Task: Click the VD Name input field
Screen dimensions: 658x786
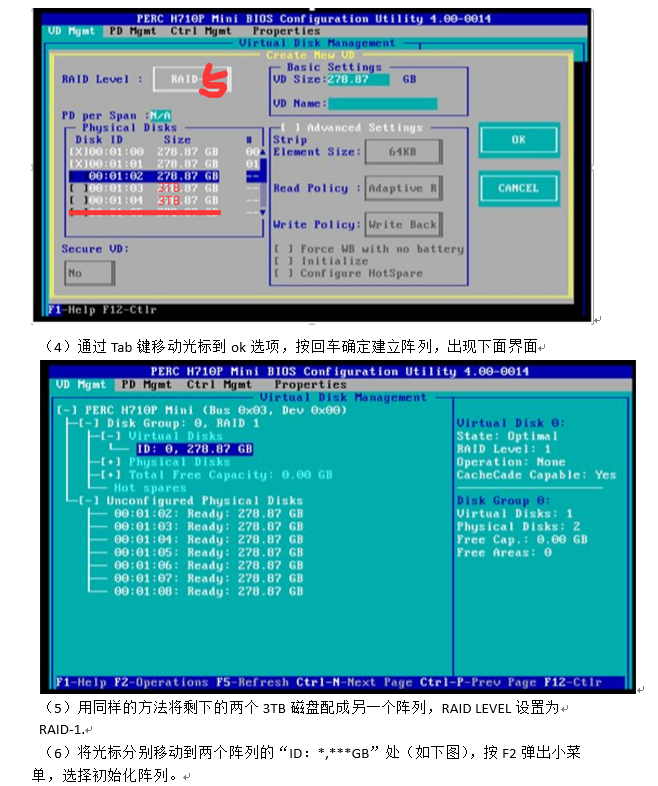Action: tap(382, 104)
